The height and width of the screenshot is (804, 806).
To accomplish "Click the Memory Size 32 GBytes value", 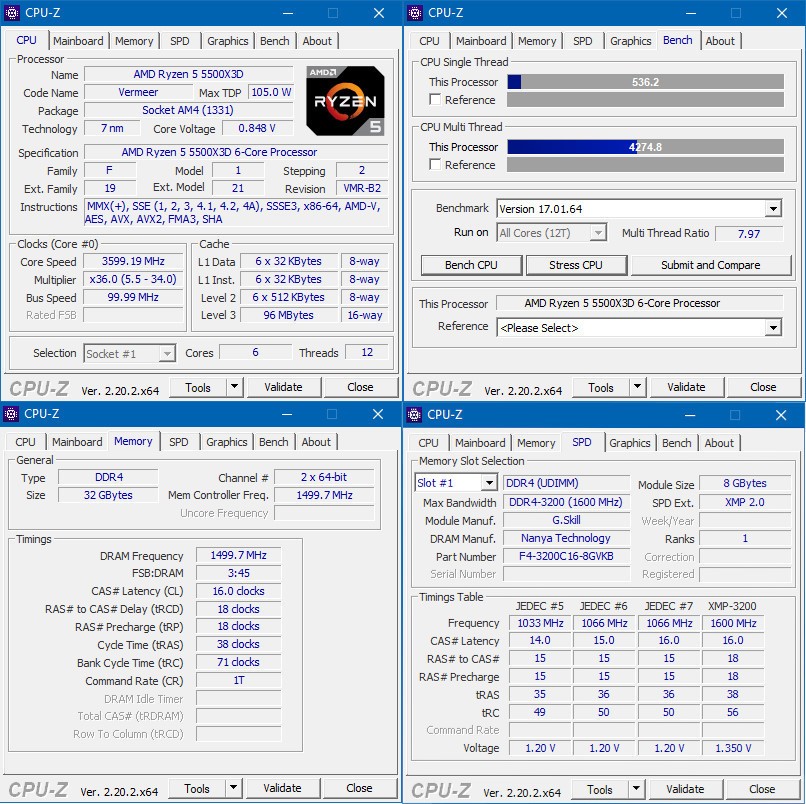I will click(x=108, y=495).
